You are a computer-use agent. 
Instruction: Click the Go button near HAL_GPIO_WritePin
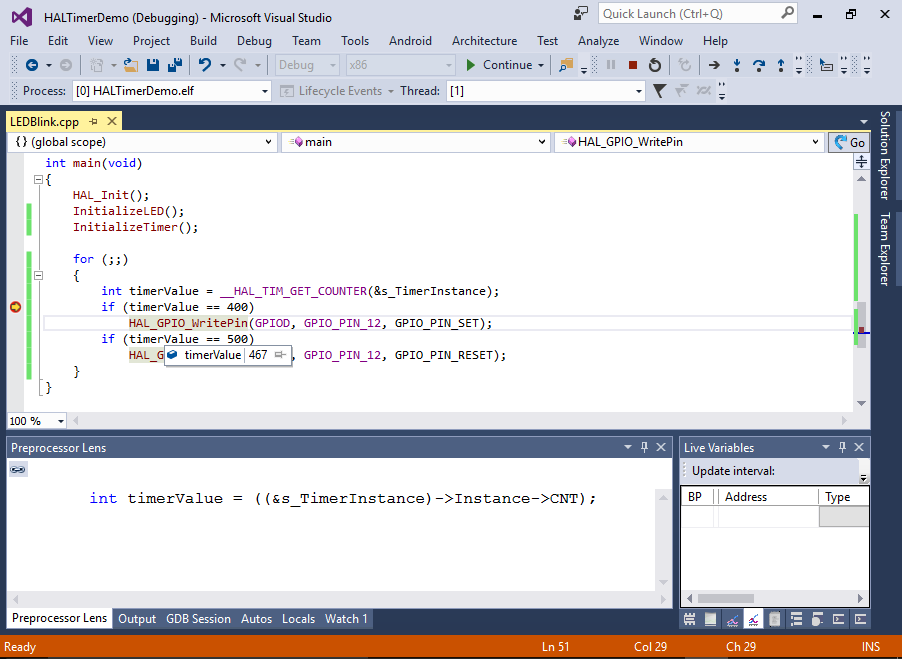click(849, 141)
